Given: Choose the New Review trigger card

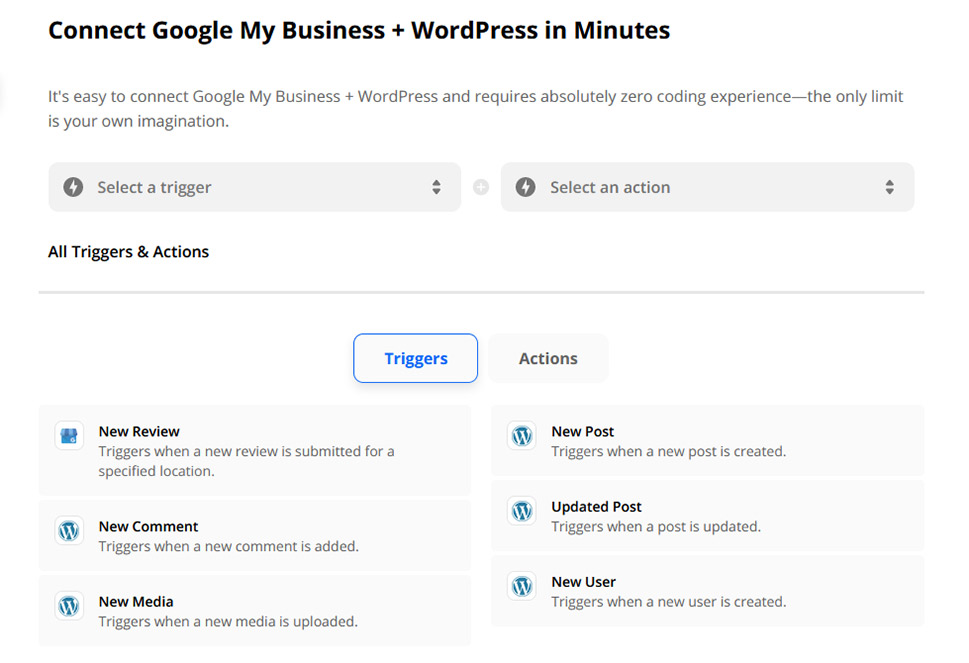Looking at the screenshot, I should point(254,451).
